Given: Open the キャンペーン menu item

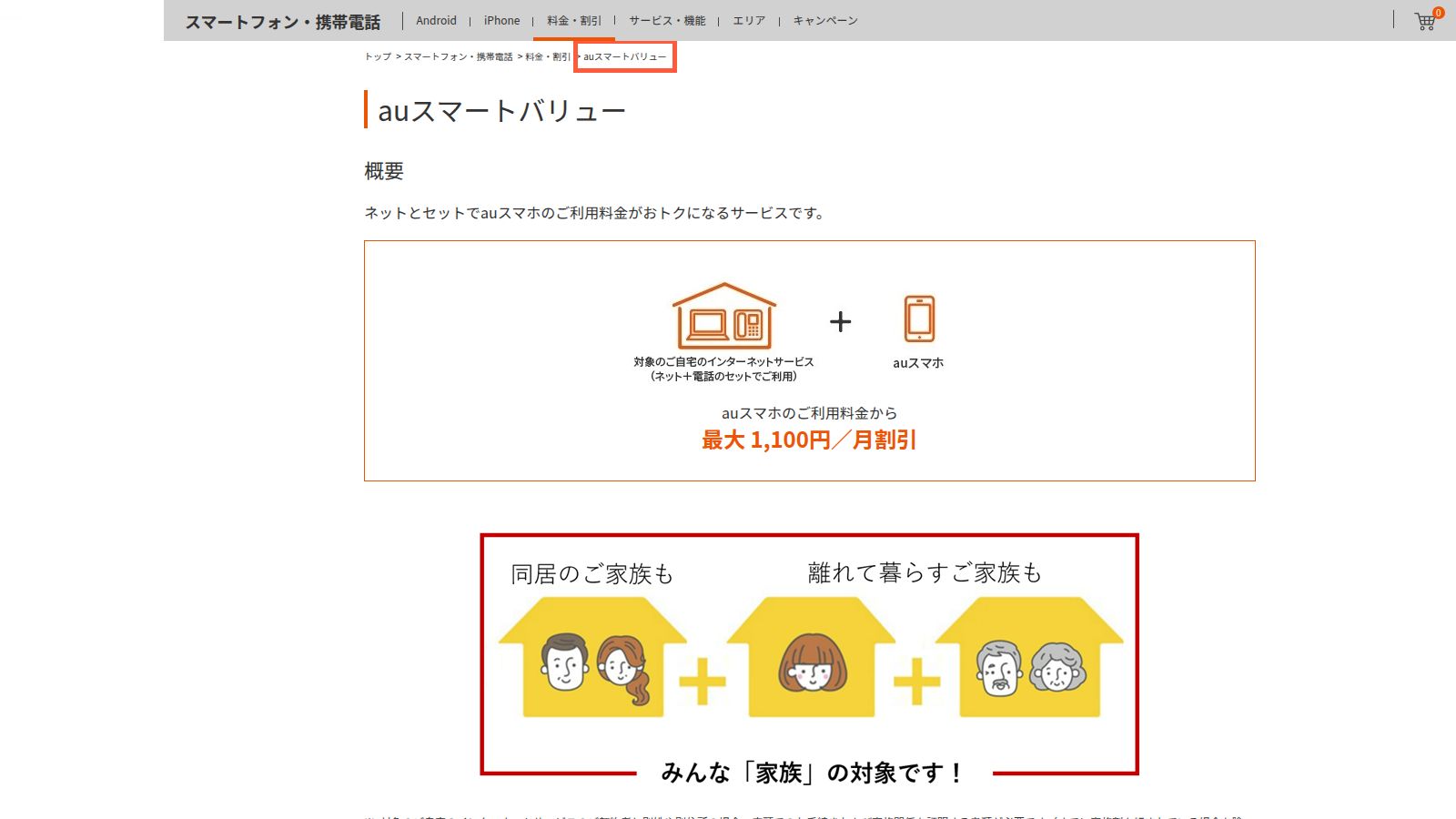Looking at the screenshot, I should 825,20.
